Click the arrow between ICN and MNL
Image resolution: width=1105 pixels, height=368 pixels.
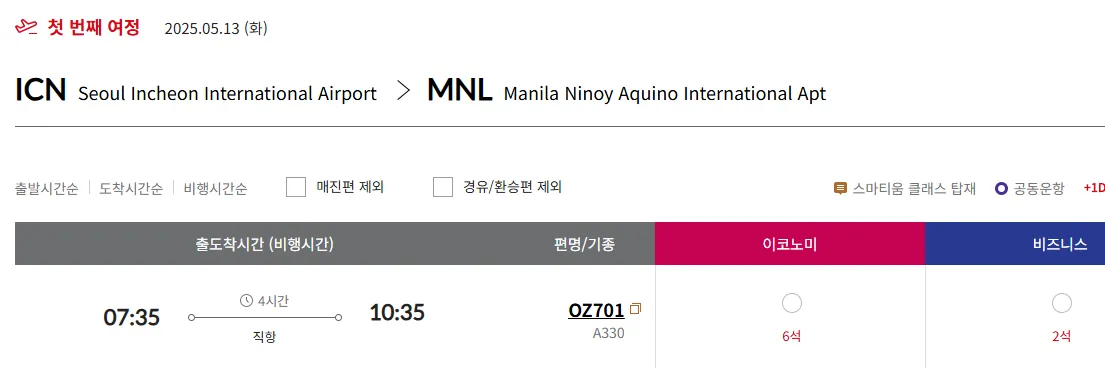(x=403, y=92)
